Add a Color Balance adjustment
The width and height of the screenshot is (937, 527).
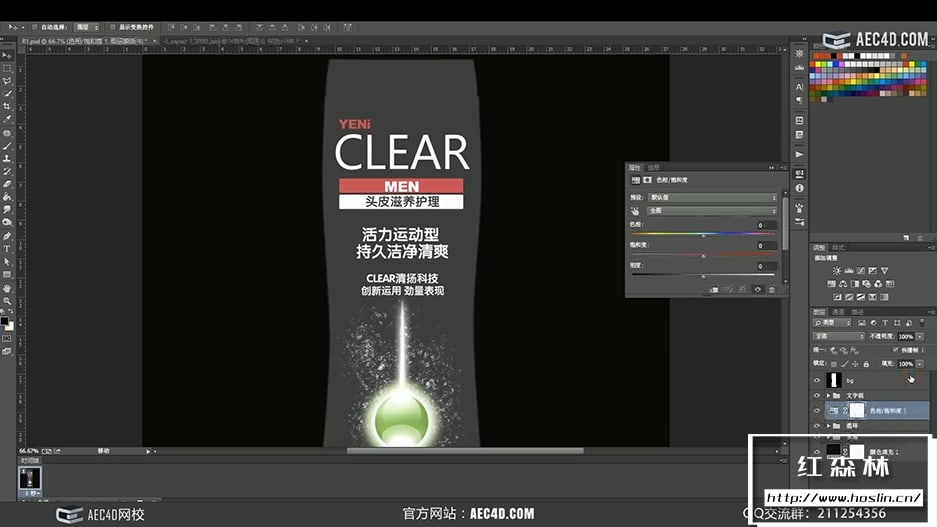843,284
